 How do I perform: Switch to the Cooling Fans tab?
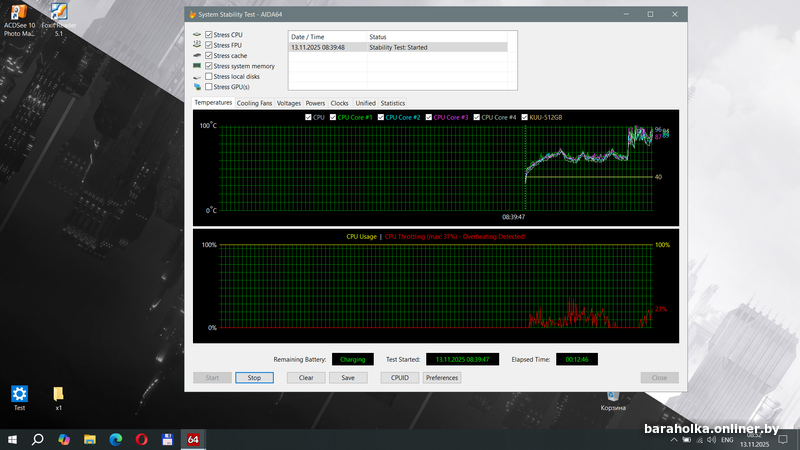pos(254,103)
